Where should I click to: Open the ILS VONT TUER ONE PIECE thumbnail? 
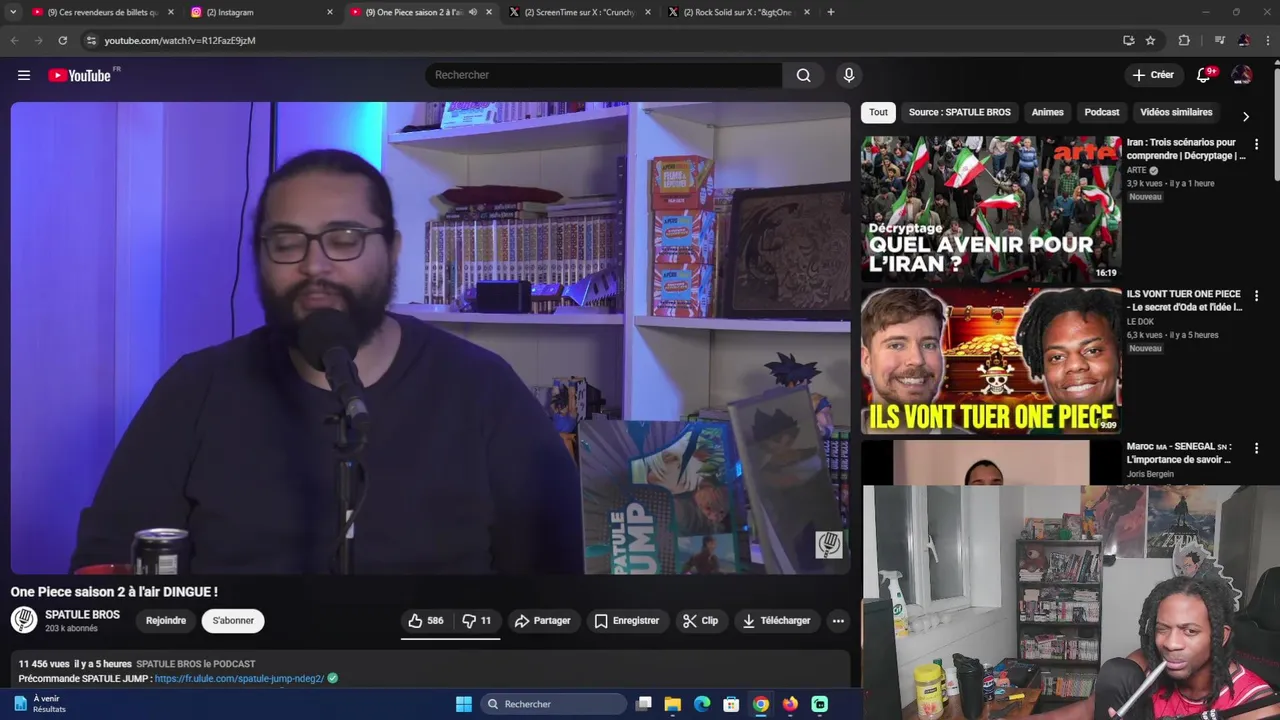pyautogui.click(x=991, y=361)
